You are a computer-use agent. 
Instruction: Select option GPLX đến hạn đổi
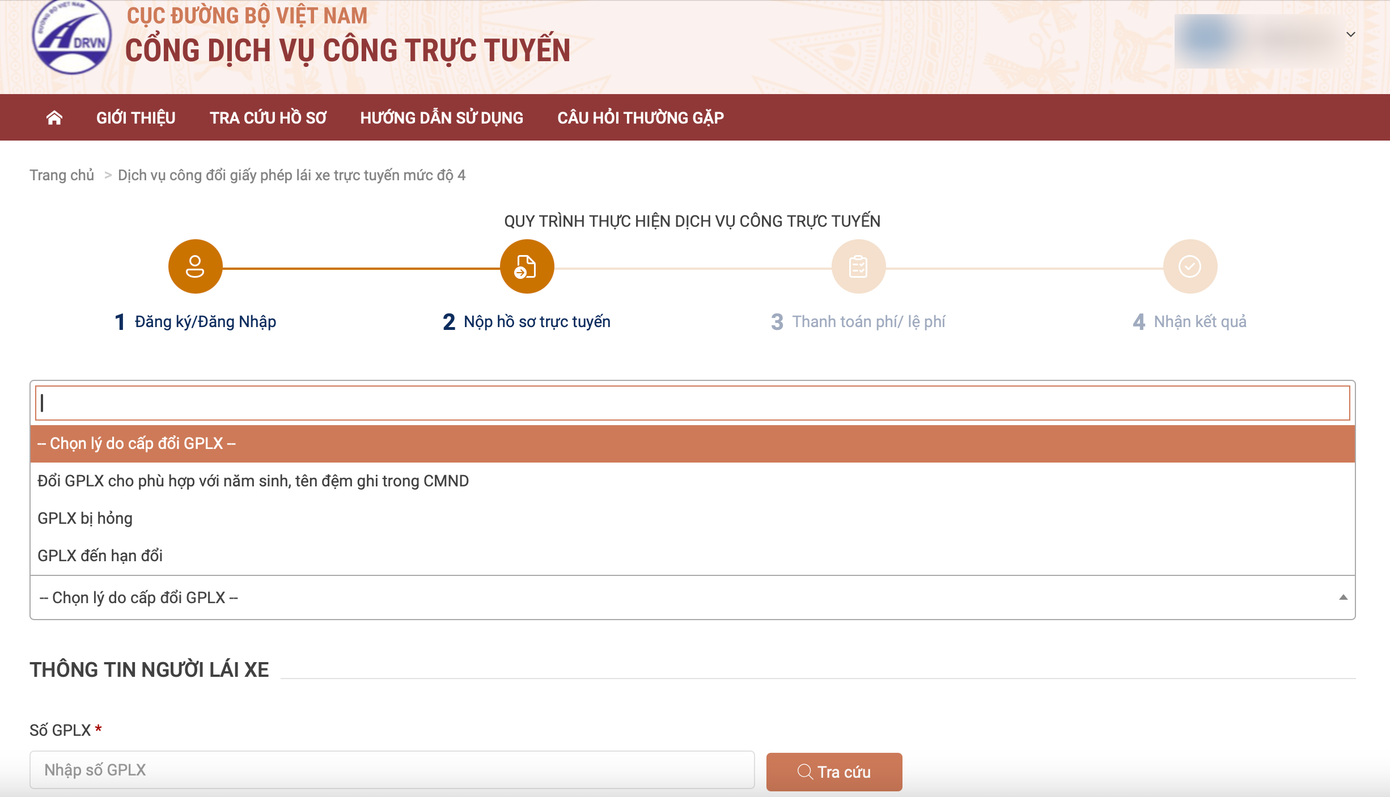(x=100, y=556)
